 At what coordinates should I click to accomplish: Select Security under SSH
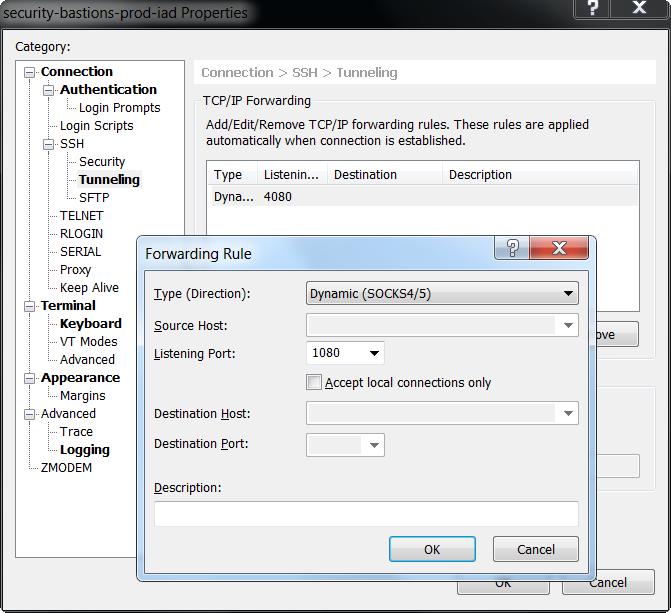pyautogui.click(x=102, y=162)
